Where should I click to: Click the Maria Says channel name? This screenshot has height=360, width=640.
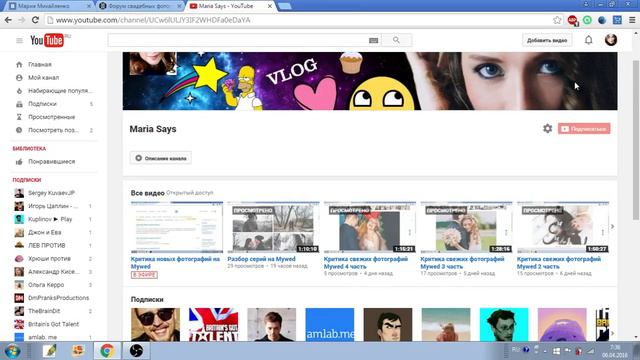tap(153, 129)
